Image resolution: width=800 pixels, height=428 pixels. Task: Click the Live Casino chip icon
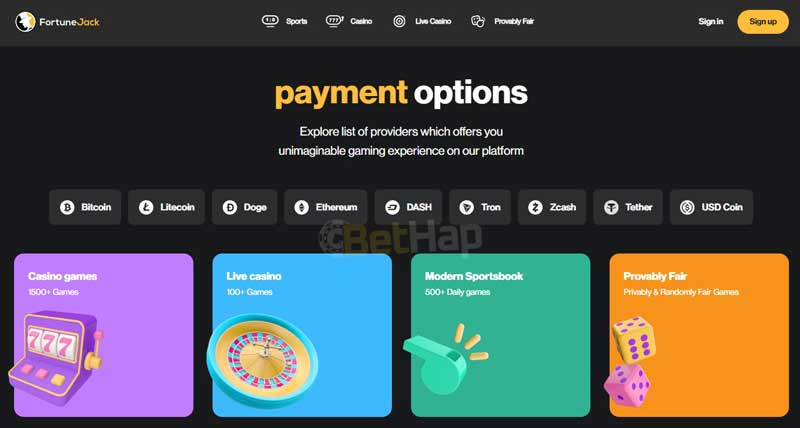pyautogui.click(x=399, y=21)
